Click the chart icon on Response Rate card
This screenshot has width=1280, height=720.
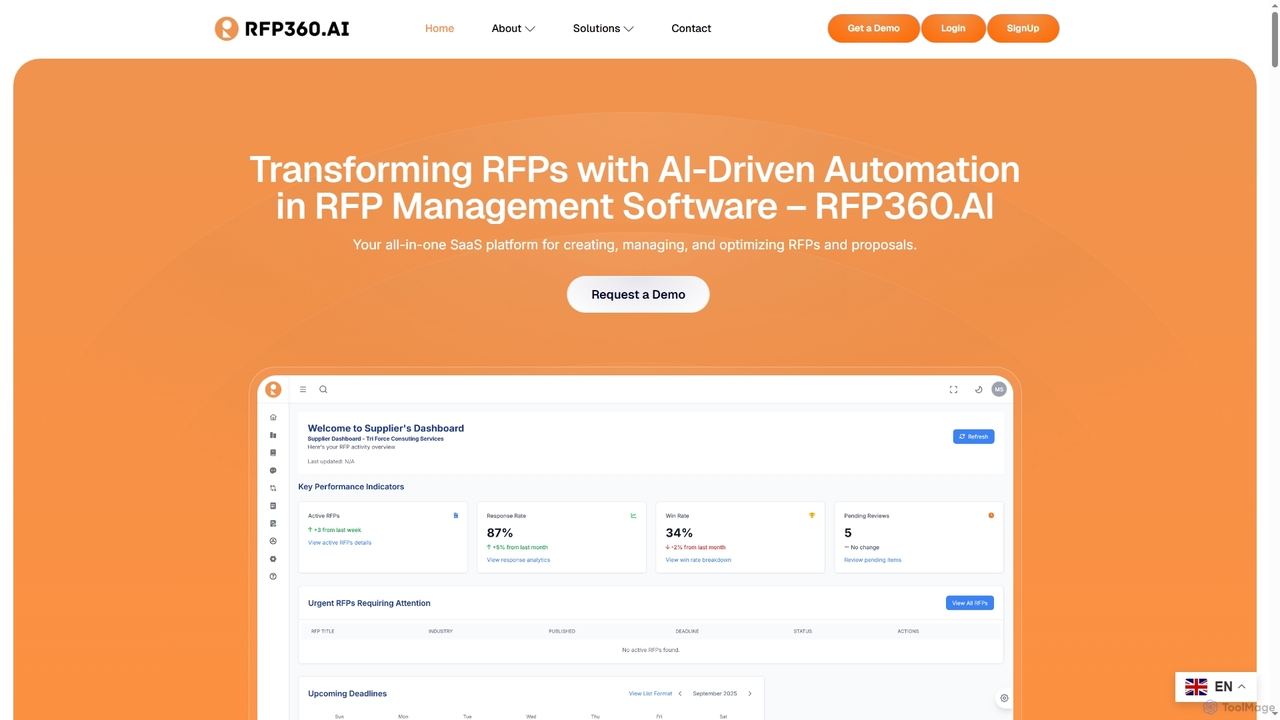tap(634, 516)
